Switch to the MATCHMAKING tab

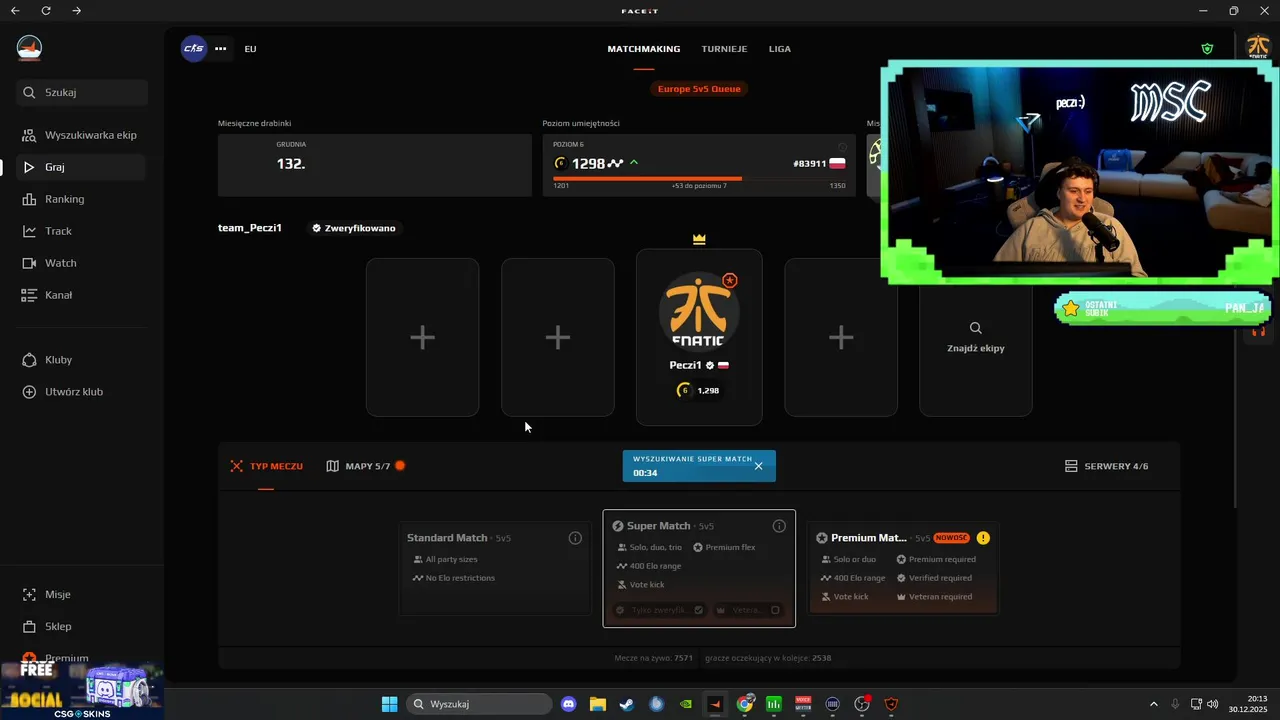[x=644, y=49]
